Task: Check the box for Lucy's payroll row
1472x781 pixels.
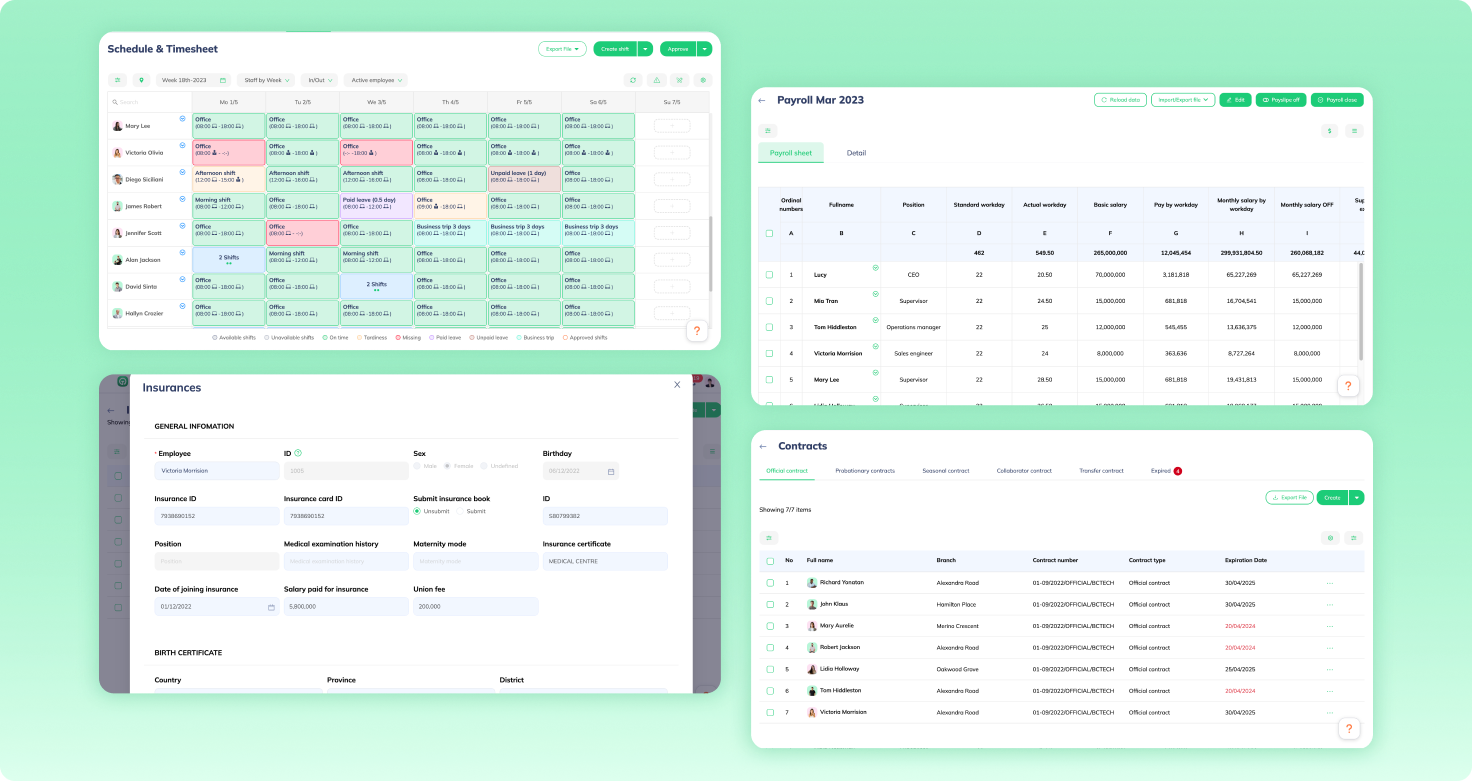Action: point(769,275)
